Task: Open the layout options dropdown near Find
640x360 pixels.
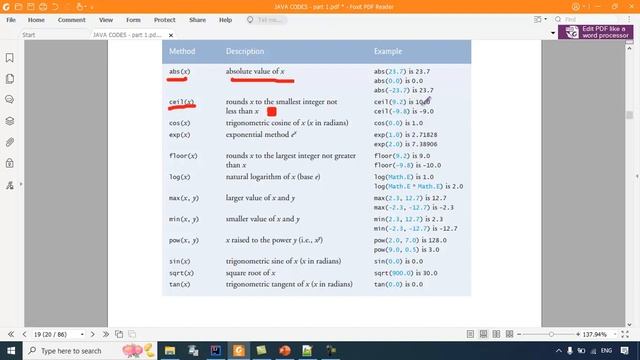Action: [x=540, y=19]
